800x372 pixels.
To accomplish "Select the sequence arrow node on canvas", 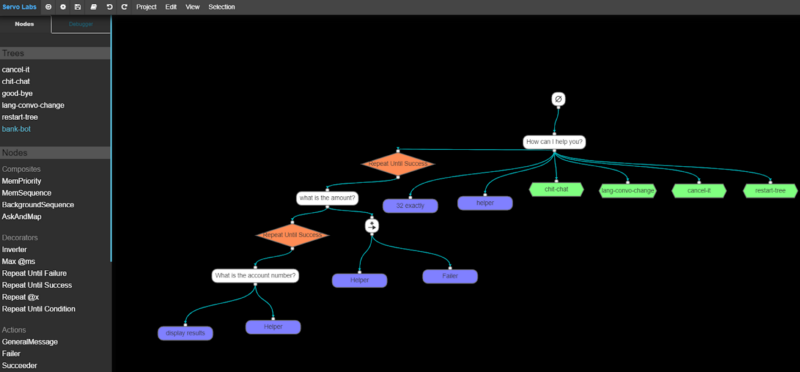I will pyautogui.click(x=372, y=226).
